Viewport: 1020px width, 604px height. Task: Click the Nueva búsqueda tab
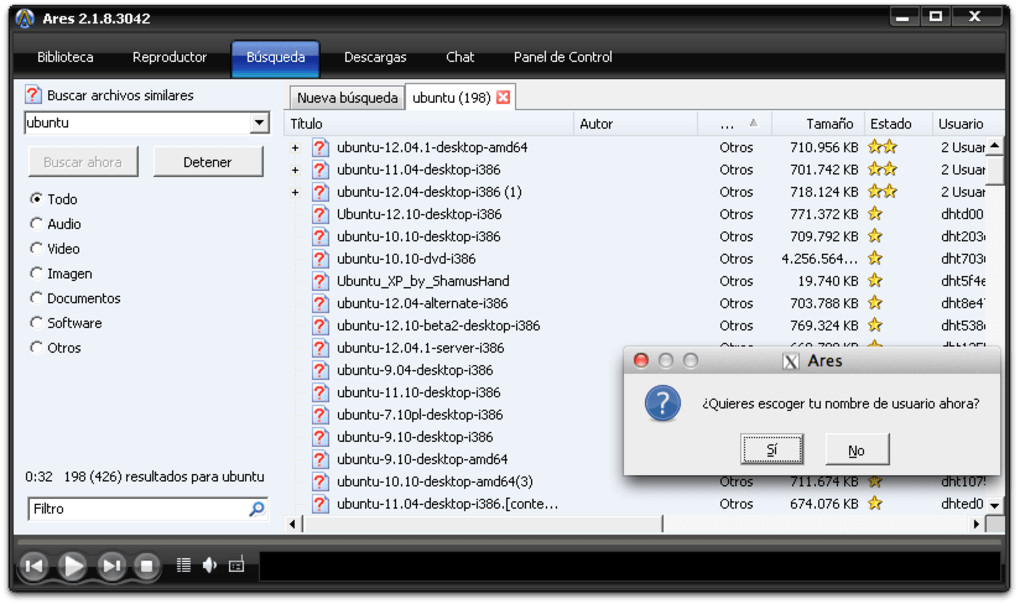[x=347, y=98]
